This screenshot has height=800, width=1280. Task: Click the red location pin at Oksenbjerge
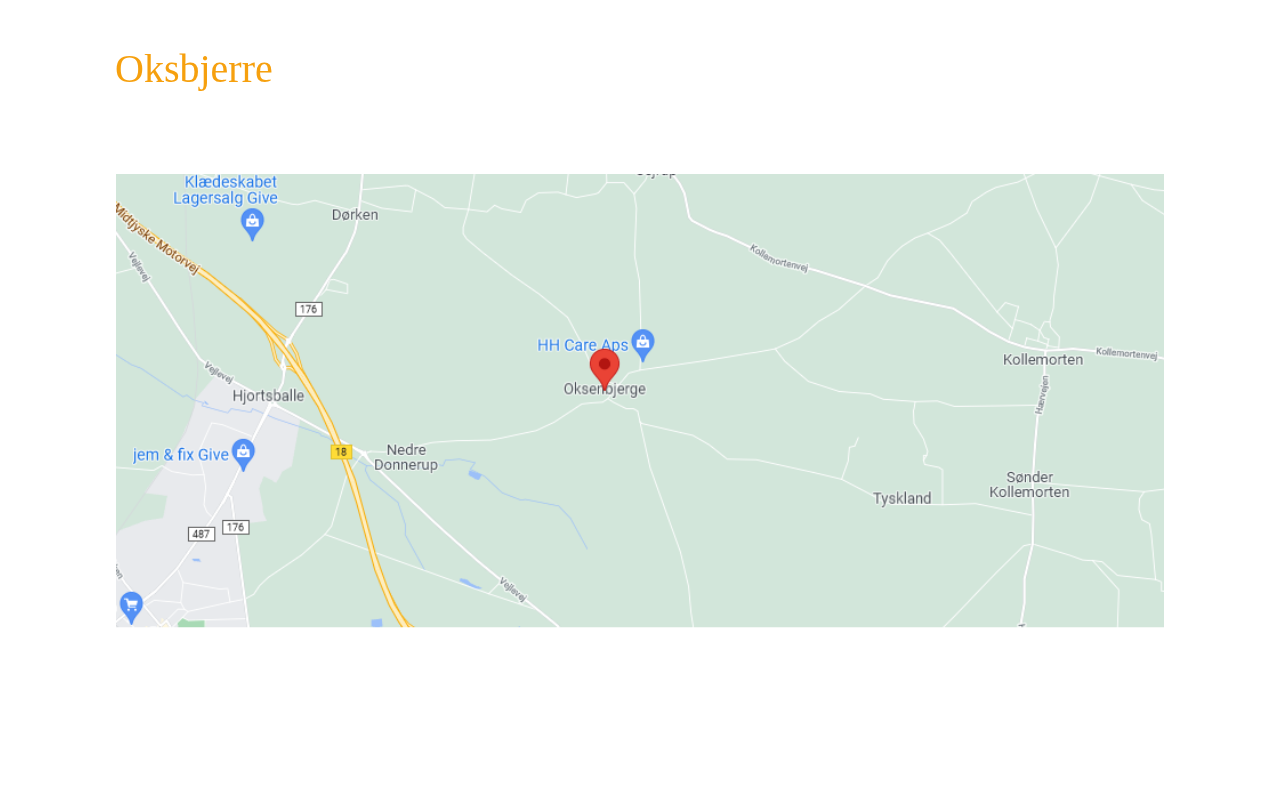coord(604,369)
